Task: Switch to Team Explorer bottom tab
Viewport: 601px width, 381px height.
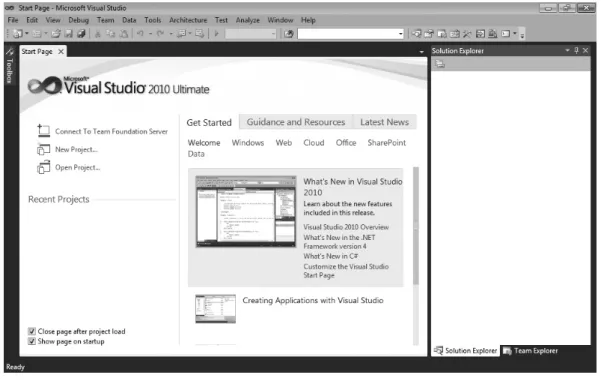Action: pos(531,351)
